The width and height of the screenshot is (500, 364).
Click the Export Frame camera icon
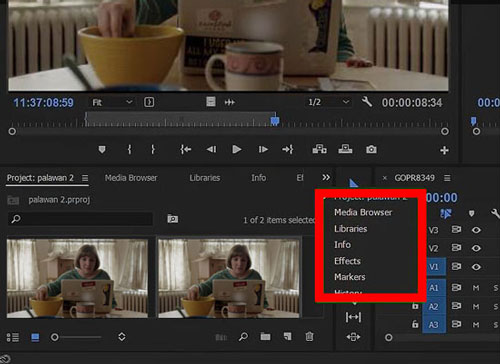tap(371, 149)
